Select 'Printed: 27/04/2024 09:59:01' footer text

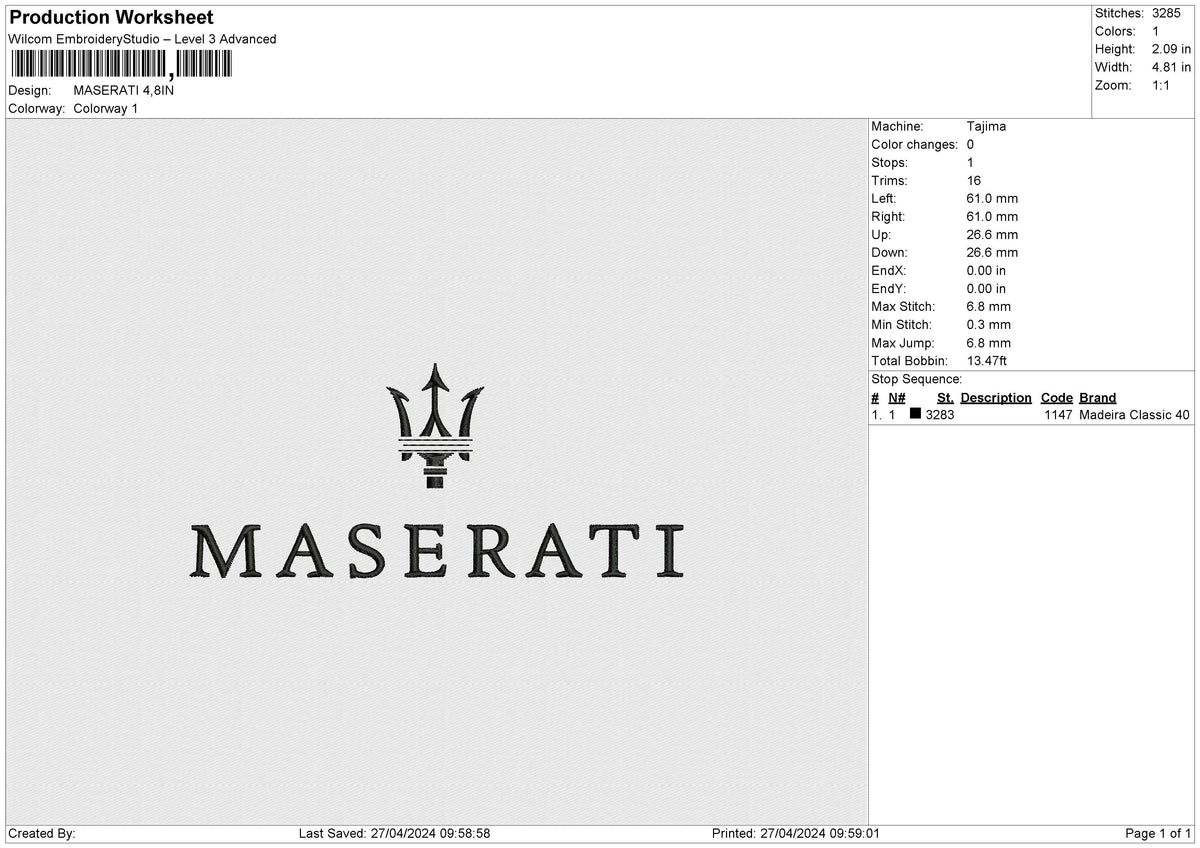pos(795,833)
